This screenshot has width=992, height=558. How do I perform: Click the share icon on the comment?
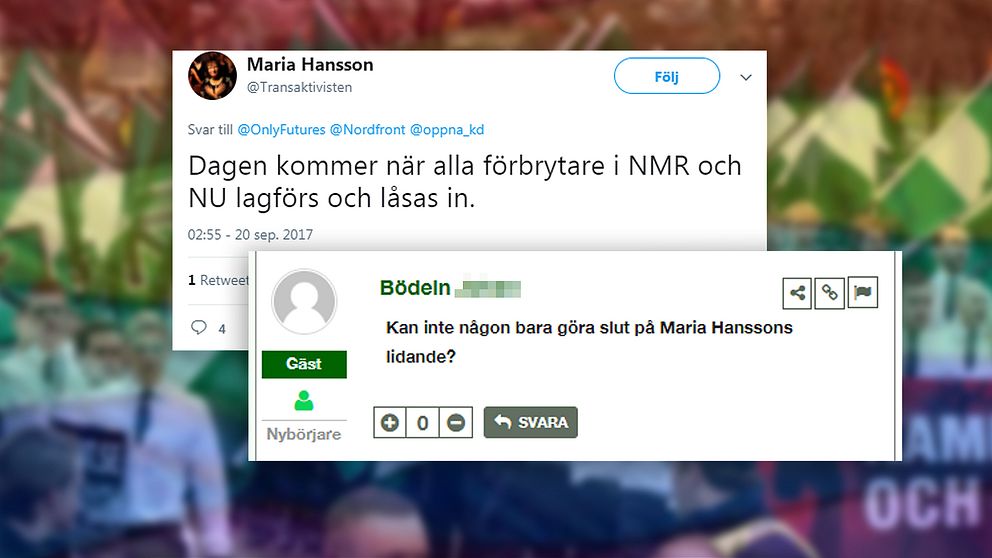[797, 293]
